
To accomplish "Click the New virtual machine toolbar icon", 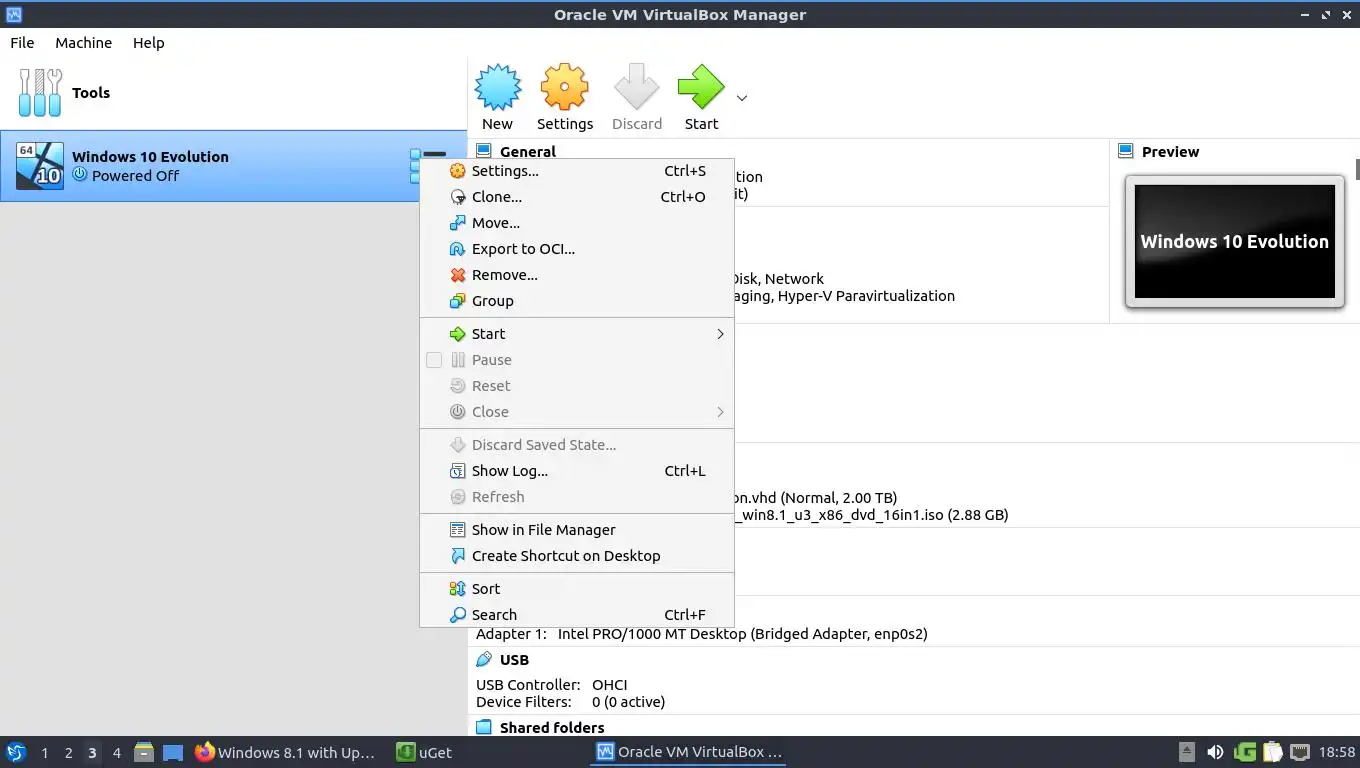I will [x=497, y=97].
